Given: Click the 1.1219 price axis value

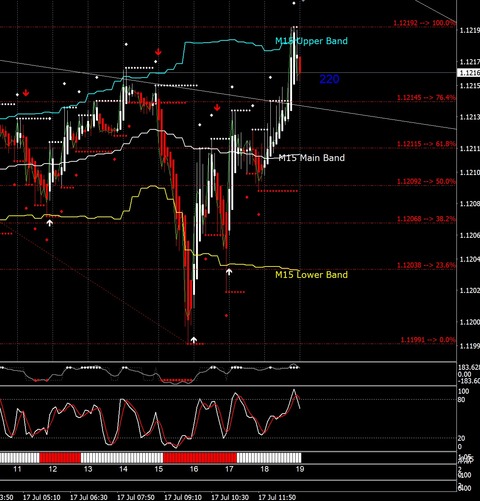Looking at the screenshot, I should click(x=469, y=31).
